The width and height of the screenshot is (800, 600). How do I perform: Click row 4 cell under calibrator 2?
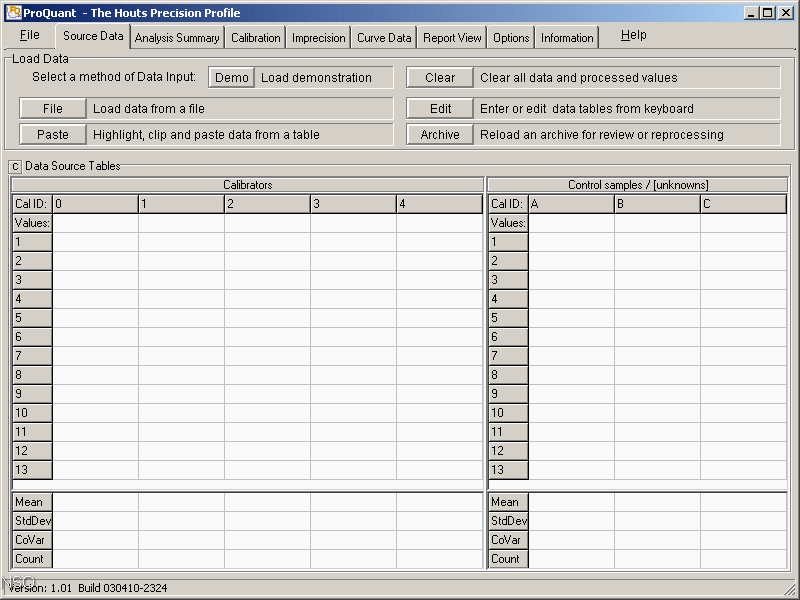(x=267, y=299)
